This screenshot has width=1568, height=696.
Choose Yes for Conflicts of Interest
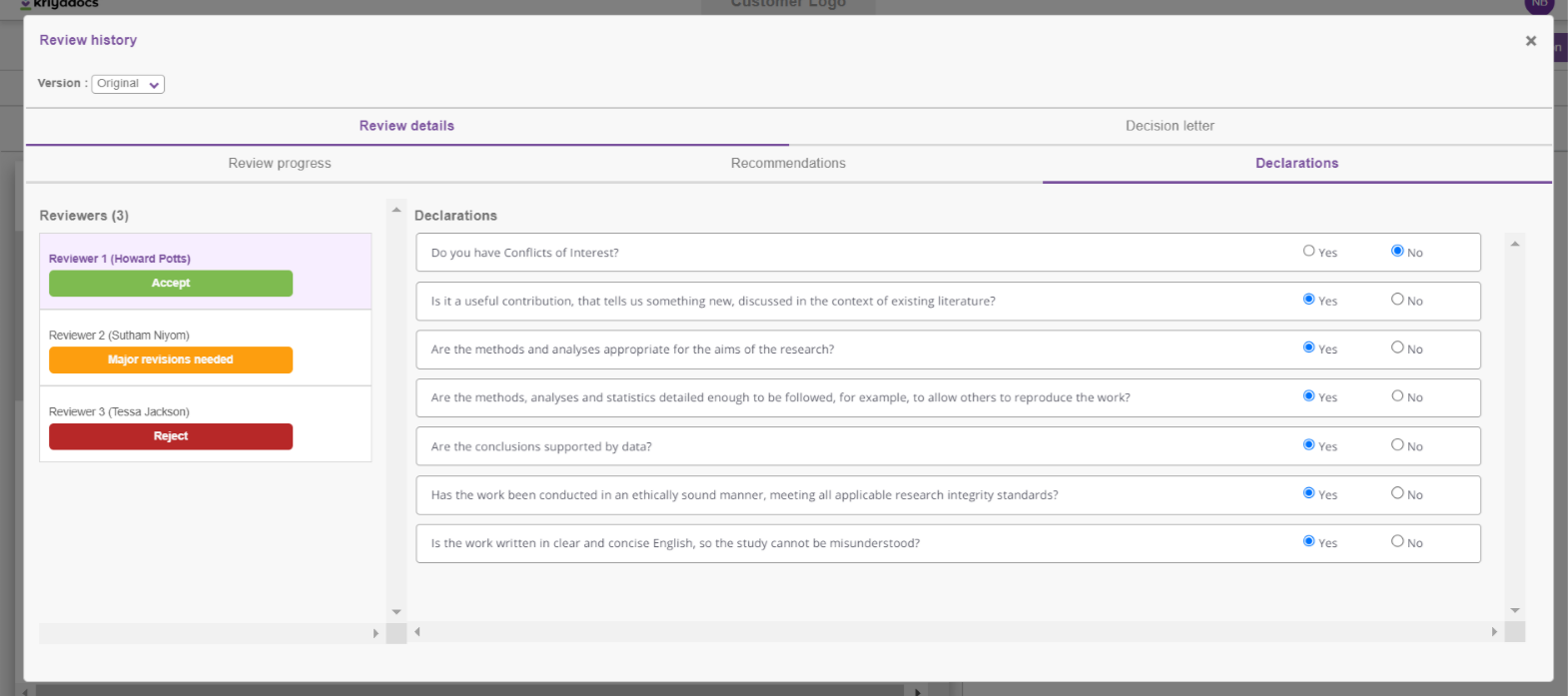click(x=1308, y=251)
